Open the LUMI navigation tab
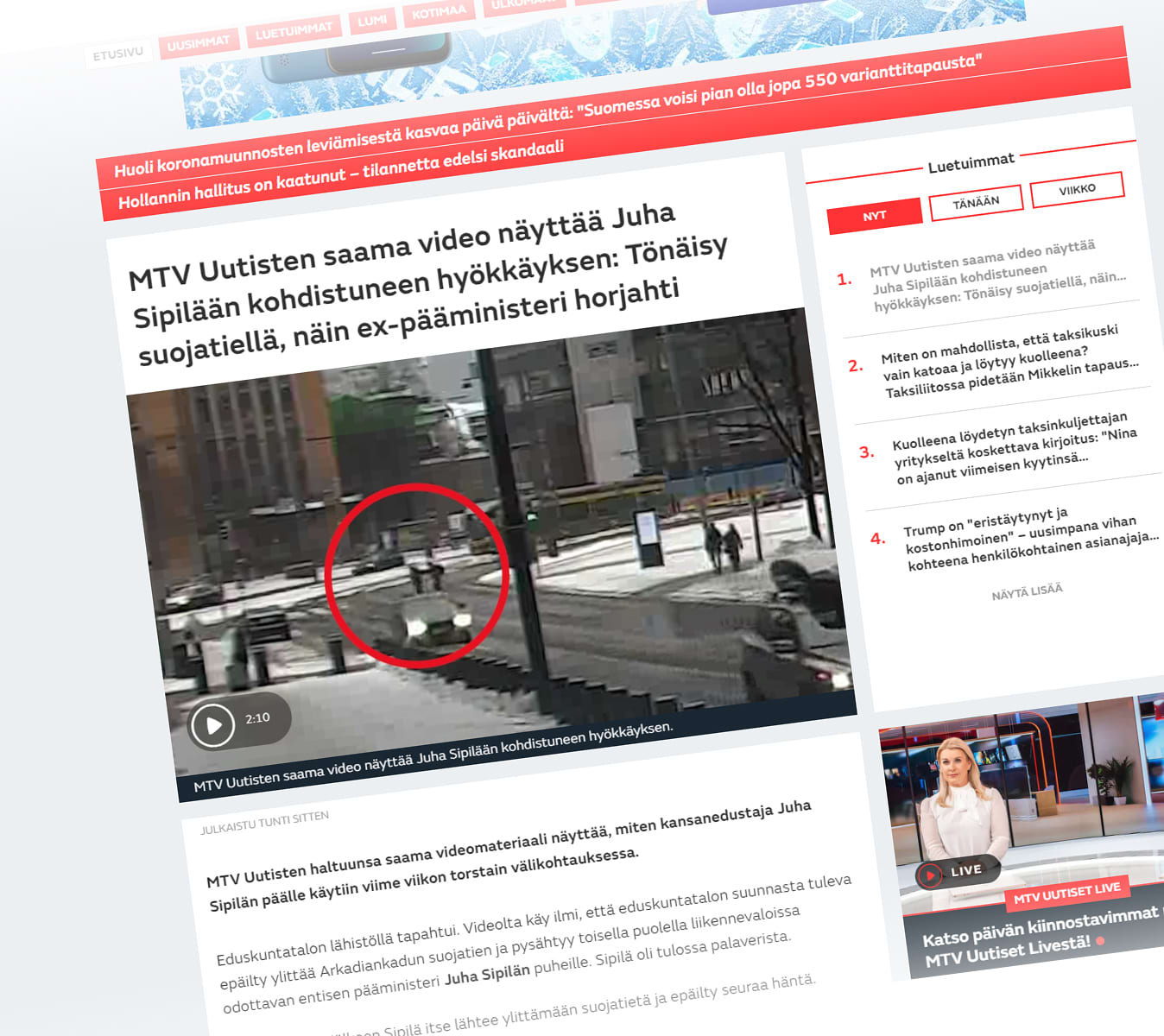This screenshot has width=1164, height=1036. click(372, 21)
